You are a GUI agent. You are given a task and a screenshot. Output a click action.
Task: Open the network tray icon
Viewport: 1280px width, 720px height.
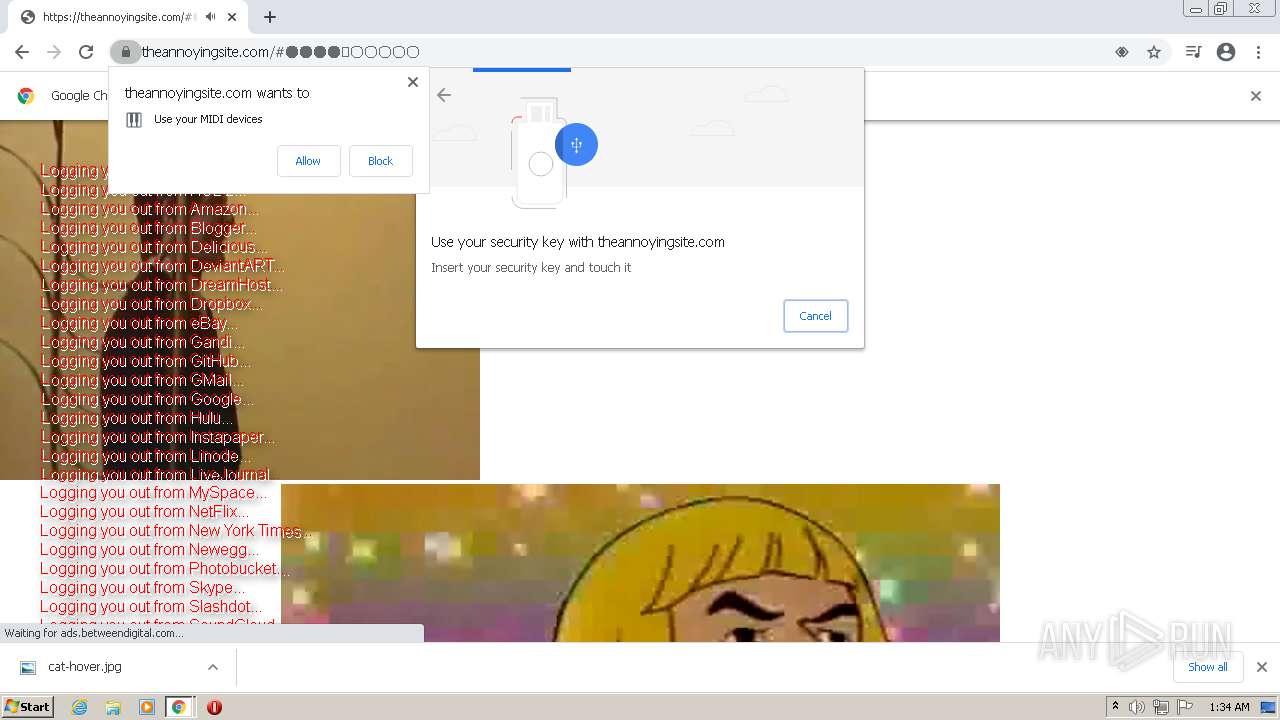[x=1161, y=707]
